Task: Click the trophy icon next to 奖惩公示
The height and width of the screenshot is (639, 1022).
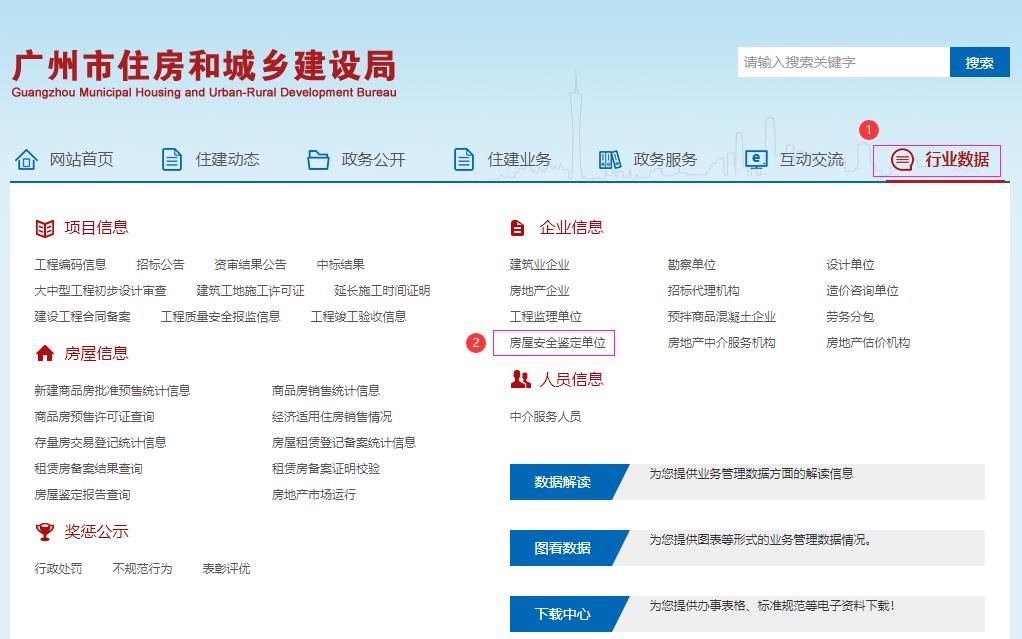Action: coord(45,532)
